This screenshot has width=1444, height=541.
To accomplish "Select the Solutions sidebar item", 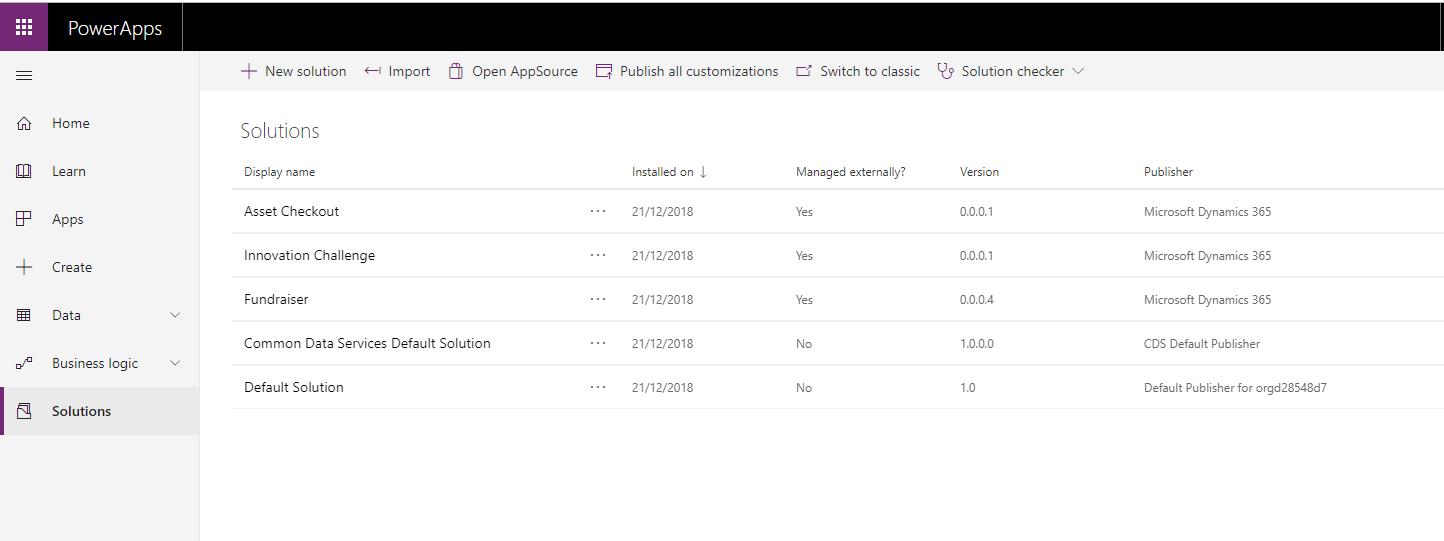I will click(x=100, y=411).
